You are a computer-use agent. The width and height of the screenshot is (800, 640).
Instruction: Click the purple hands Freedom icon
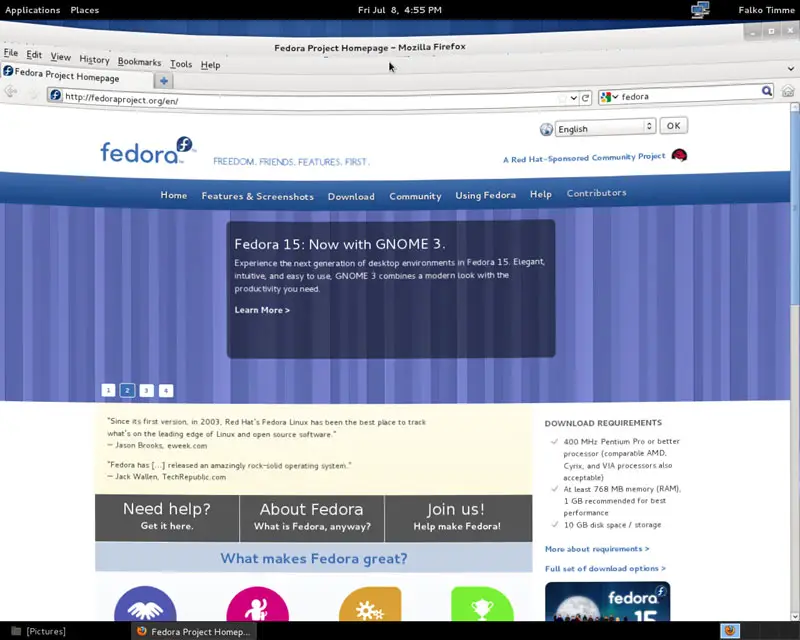[145, 605]
